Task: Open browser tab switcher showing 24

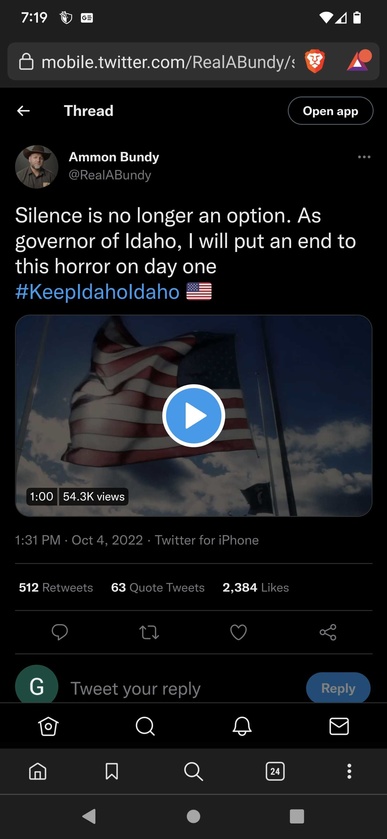Action: pos(275,771)
